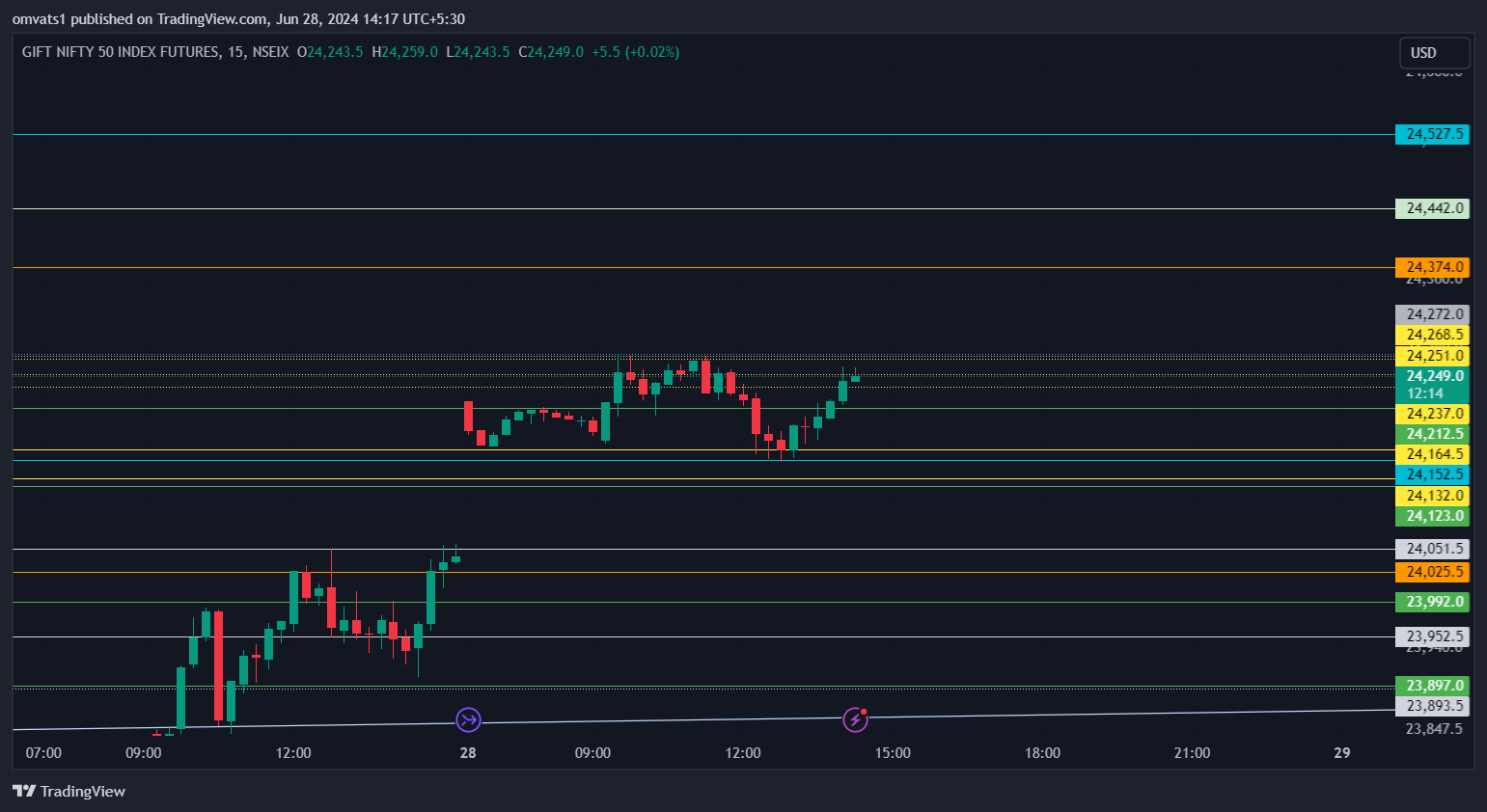Click the yellow 24,251.0 price label

tap(1432, 356)
